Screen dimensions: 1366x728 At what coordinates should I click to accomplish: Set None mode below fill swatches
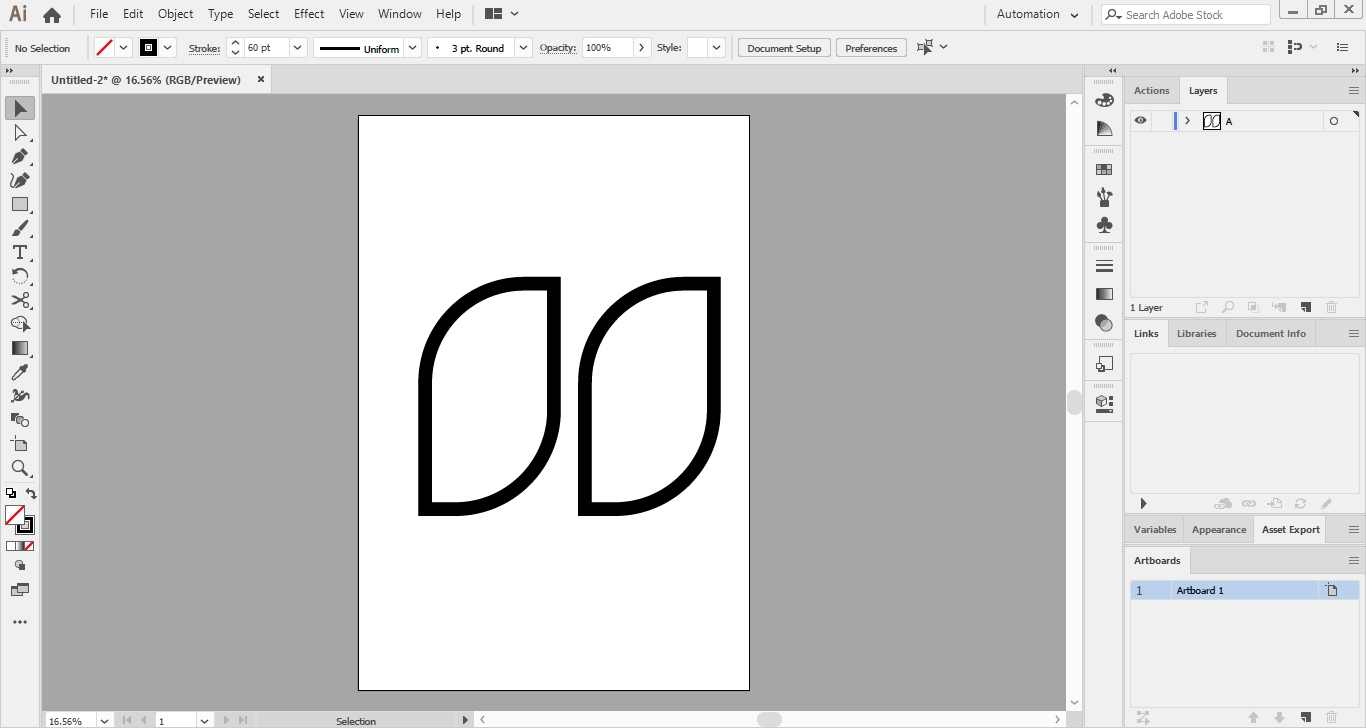click(29, 546)
